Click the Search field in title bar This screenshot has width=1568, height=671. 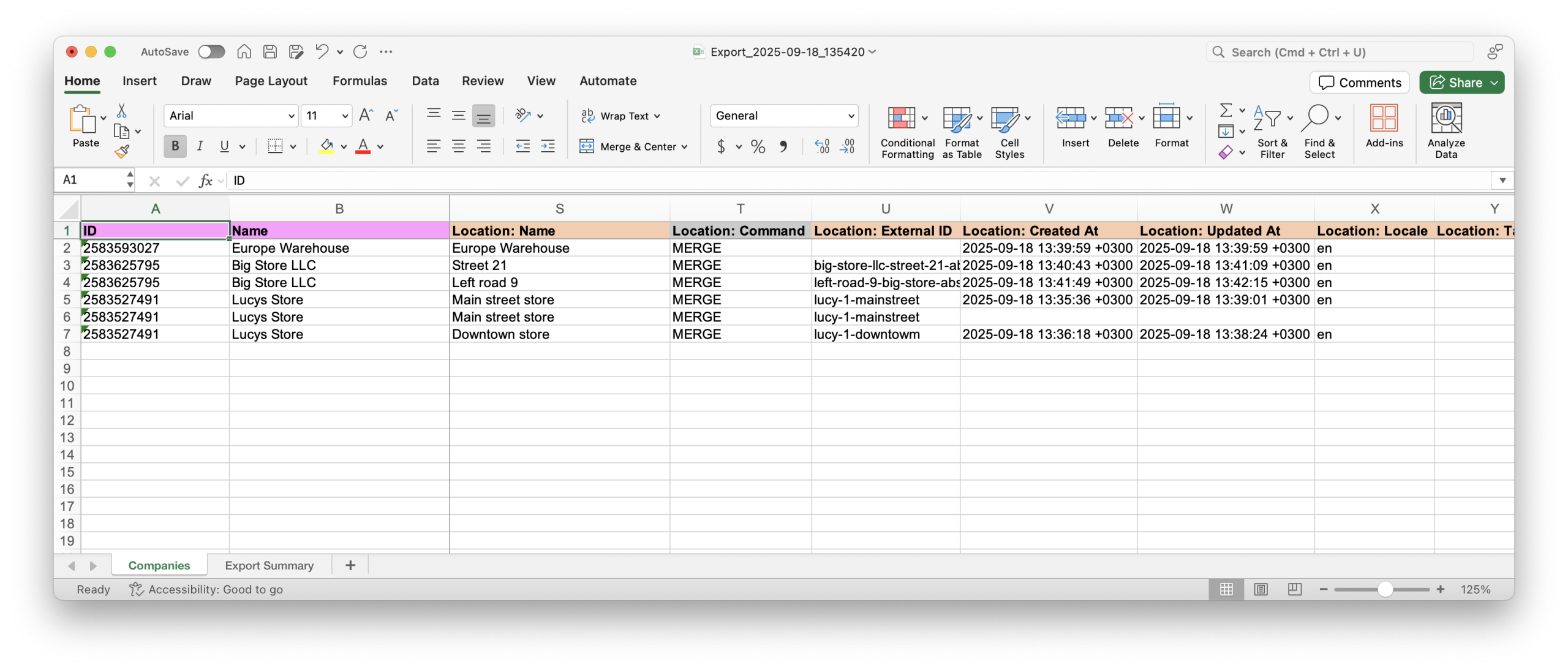pyautogui.click(x=1340, y=53)
